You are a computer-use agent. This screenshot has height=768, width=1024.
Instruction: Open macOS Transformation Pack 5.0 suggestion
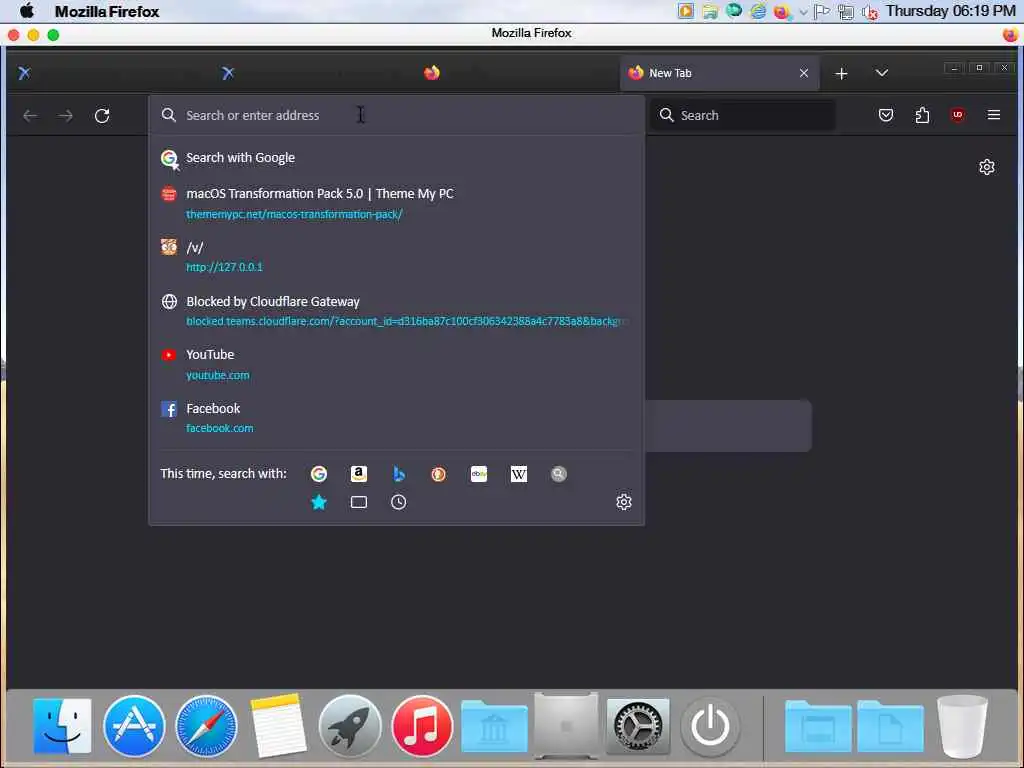[x=396, y=203]
